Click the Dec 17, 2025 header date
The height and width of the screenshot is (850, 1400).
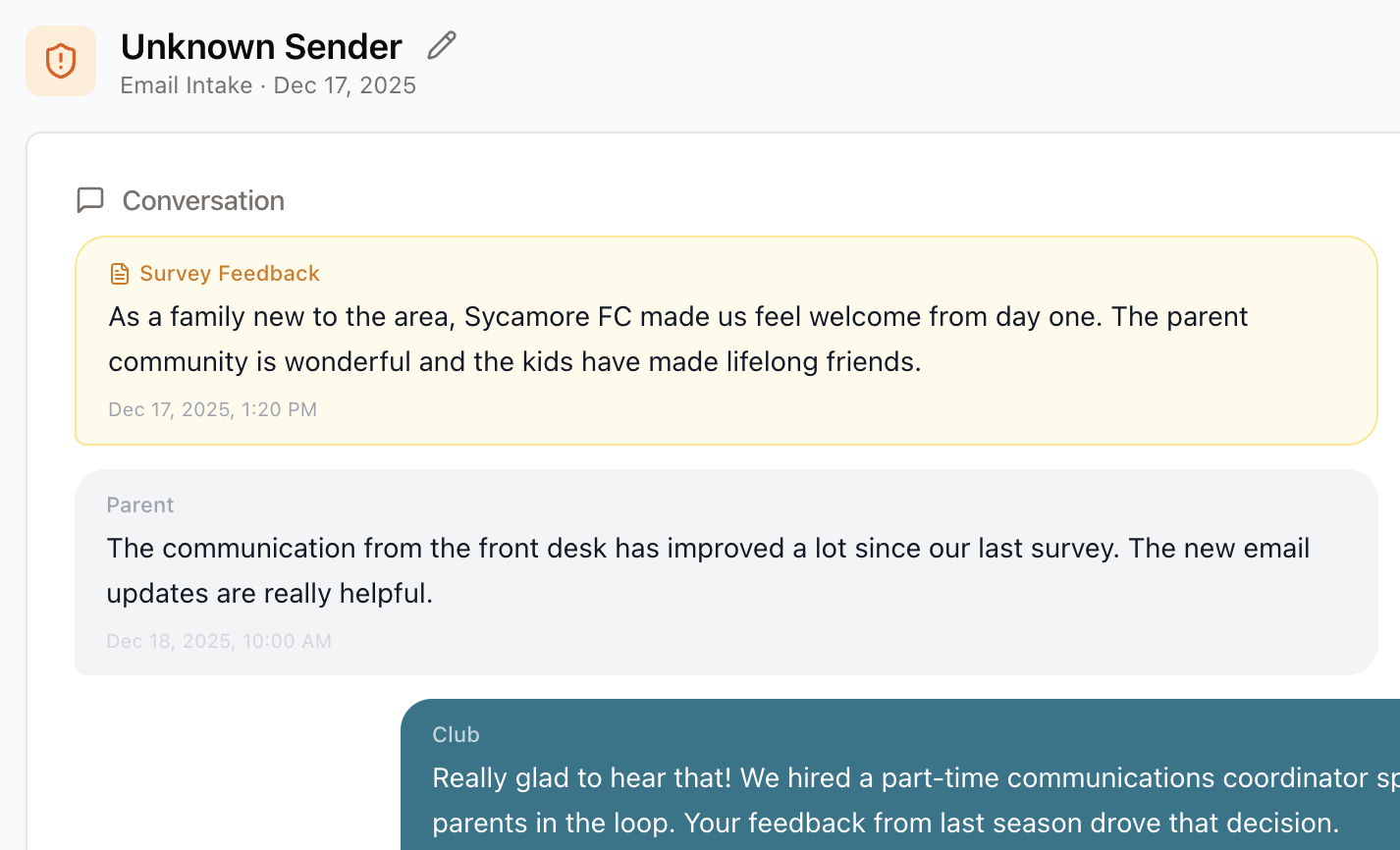tap(345, 85)
